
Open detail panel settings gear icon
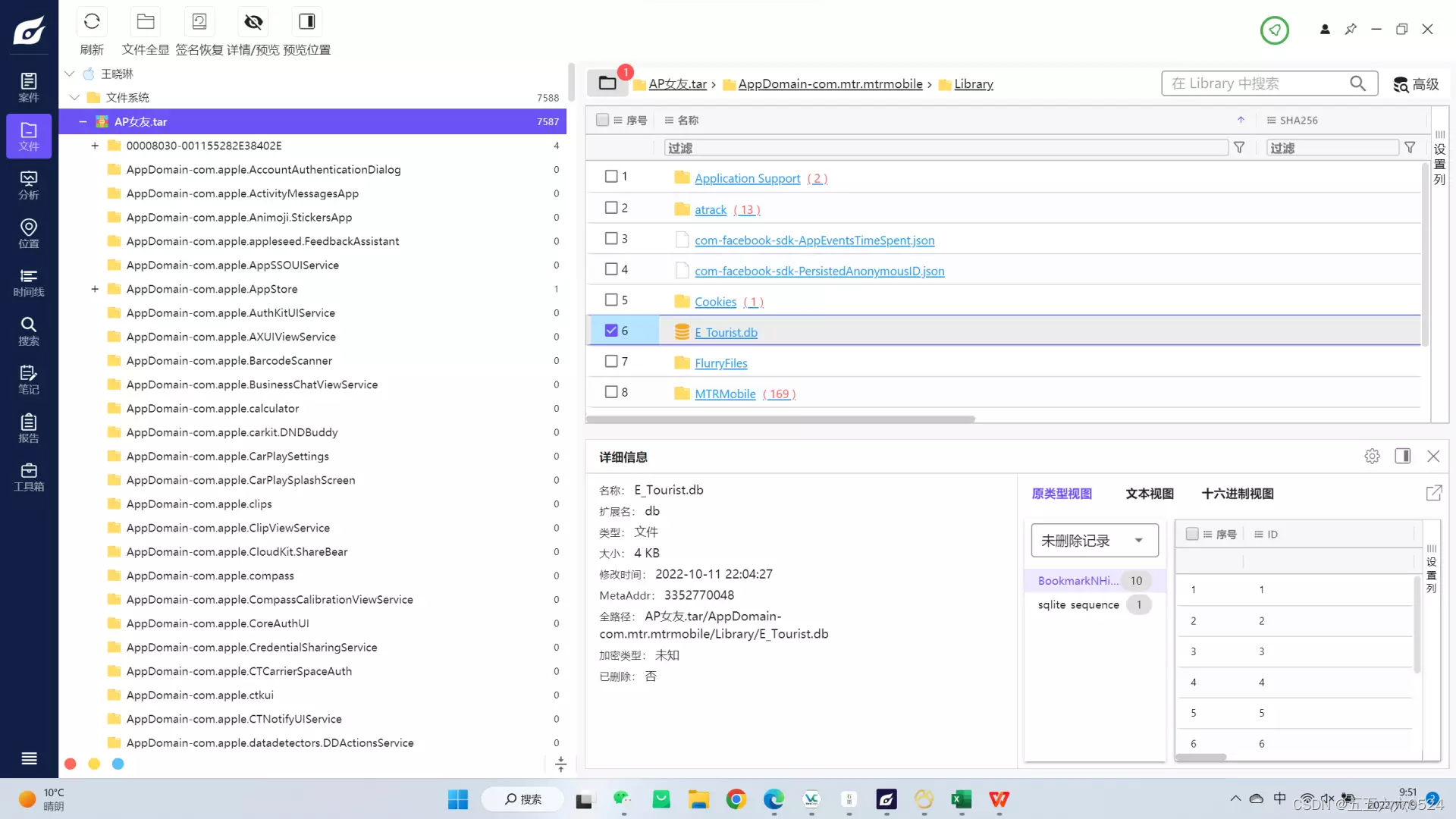pos(1372,456)
